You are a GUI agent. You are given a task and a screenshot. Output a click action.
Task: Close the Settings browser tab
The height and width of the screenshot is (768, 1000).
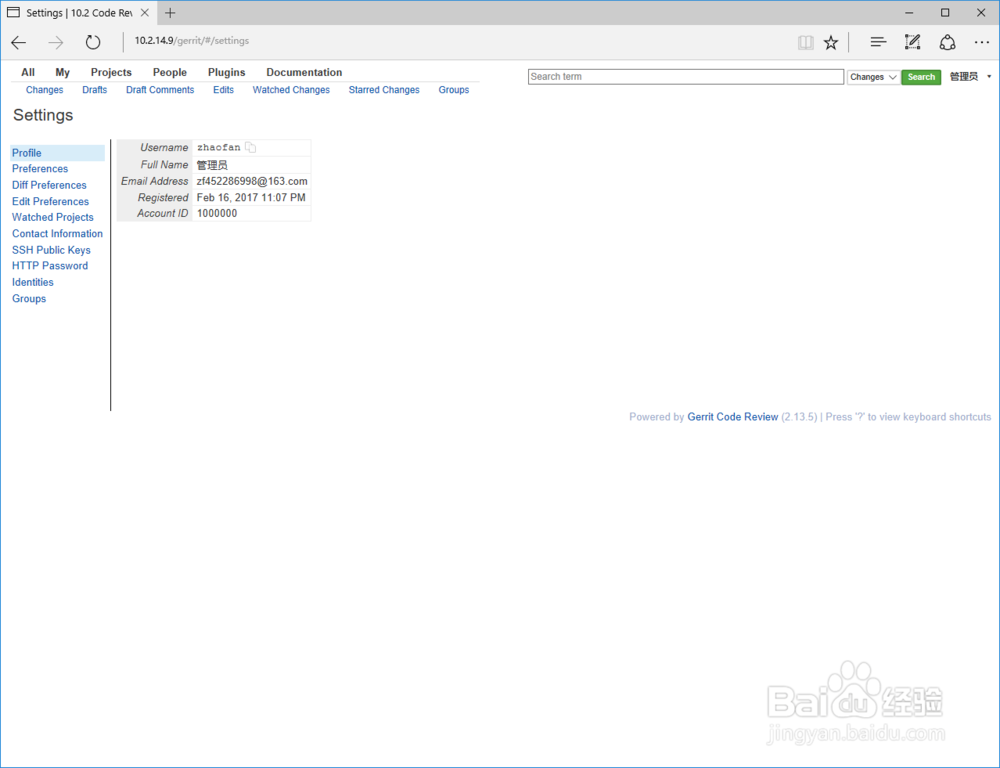click(145, 13)
